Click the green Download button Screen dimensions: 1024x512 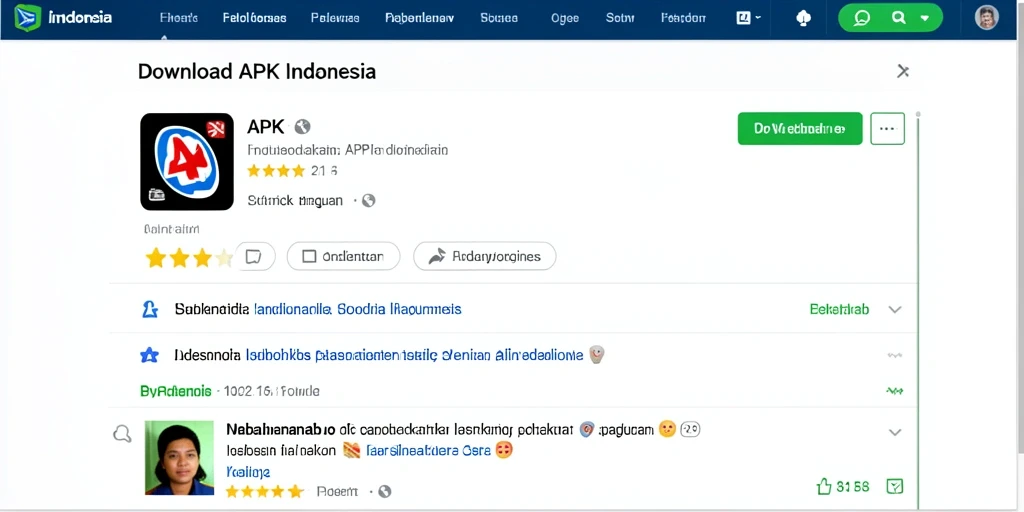pos(800,129)
